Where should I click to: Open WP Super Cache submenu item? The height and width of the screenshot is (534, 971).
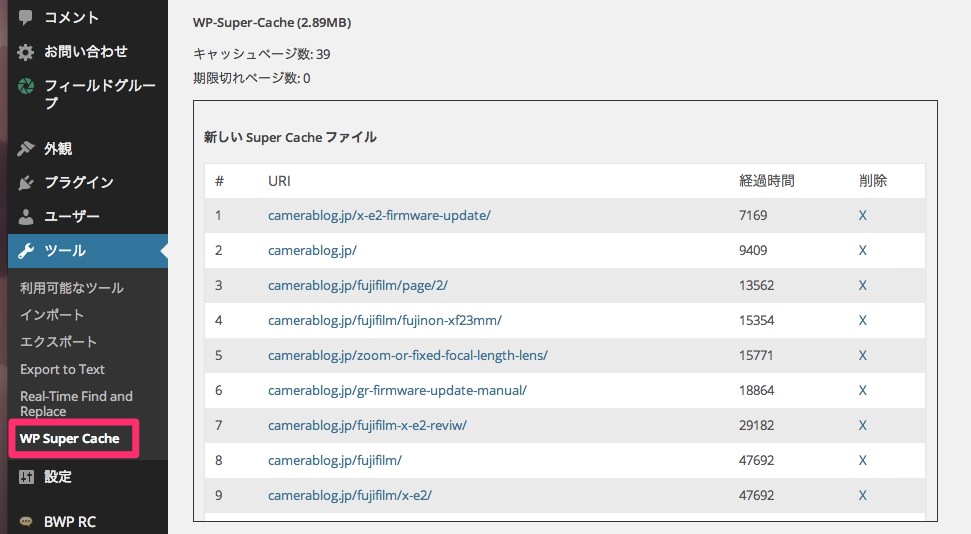click(69, 439)
